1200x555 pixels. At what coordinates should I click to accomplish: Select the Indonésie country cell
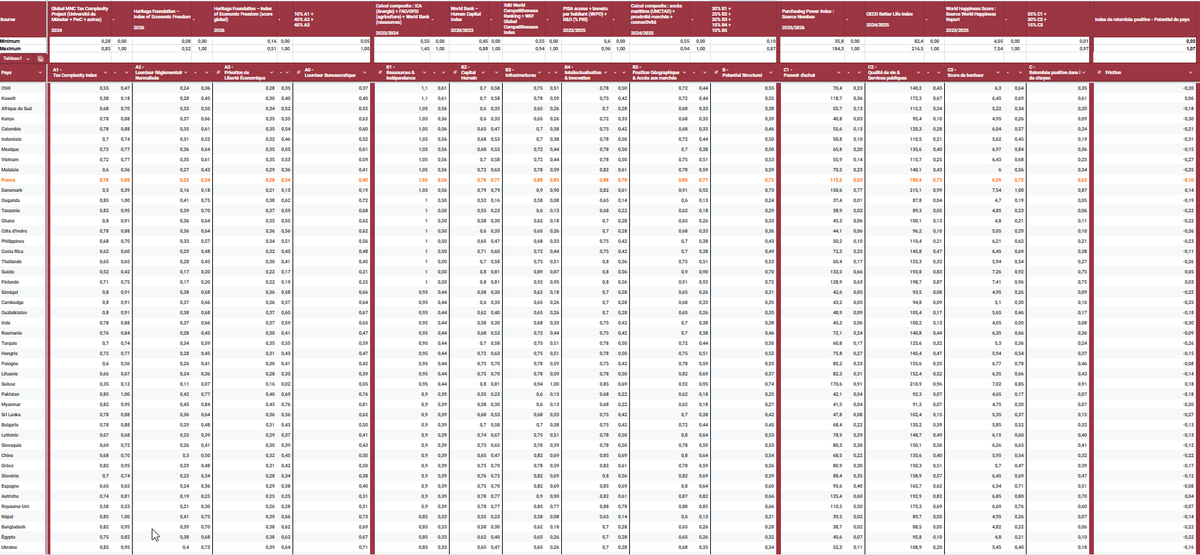23,138
